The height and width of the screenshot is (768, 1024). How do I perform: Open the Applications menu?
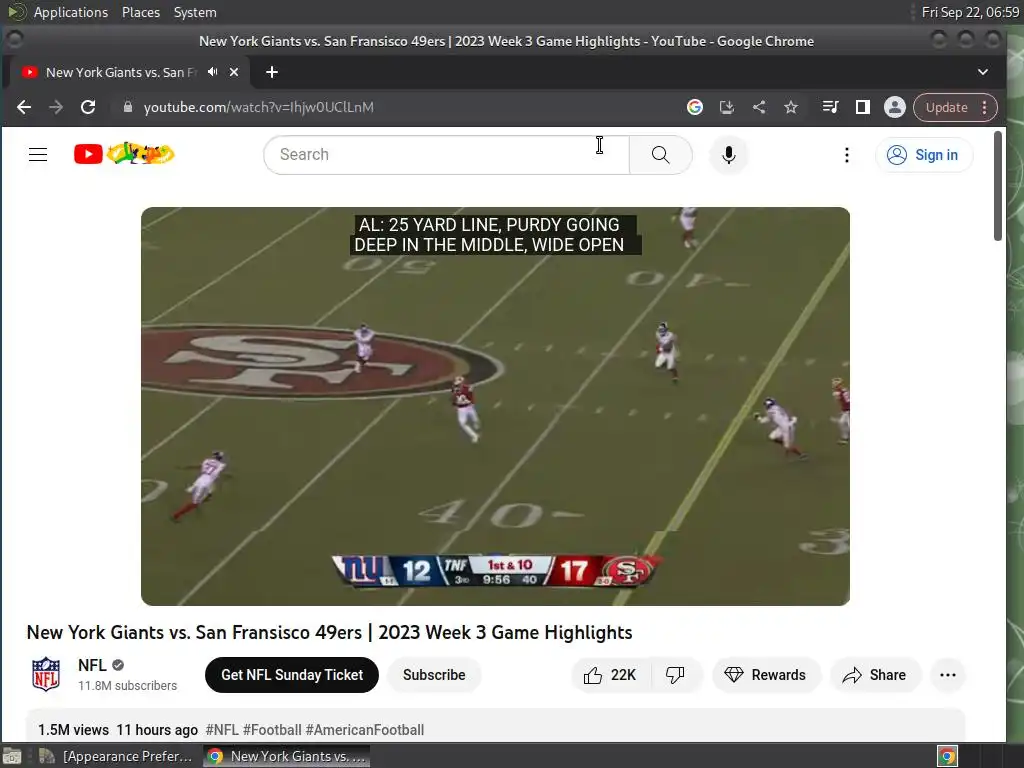(71, 12)
